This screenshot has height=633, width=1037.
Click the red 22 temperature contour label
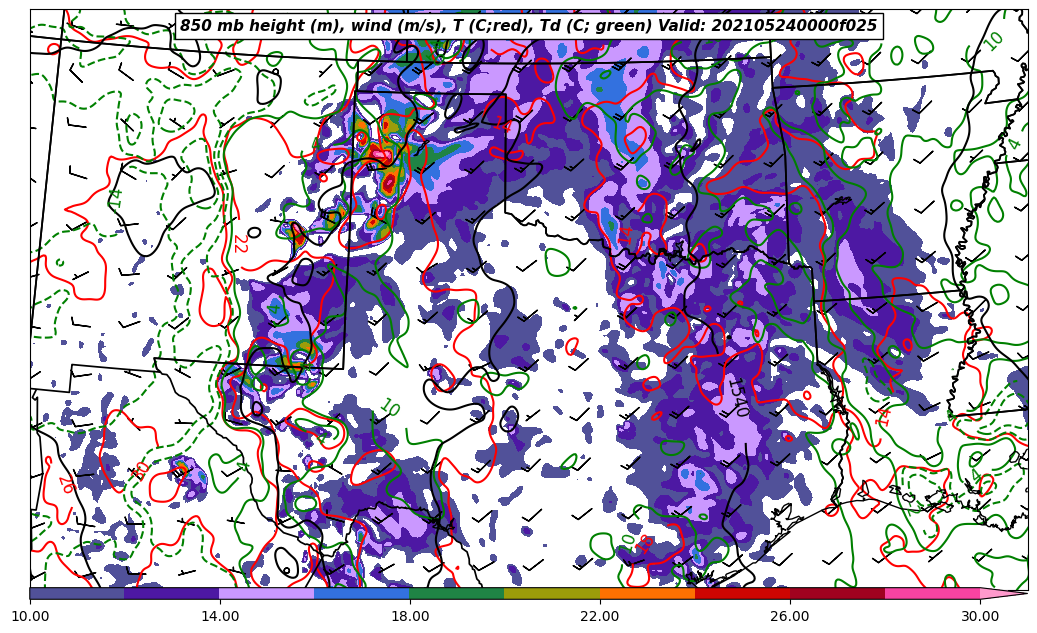[240, 243]
